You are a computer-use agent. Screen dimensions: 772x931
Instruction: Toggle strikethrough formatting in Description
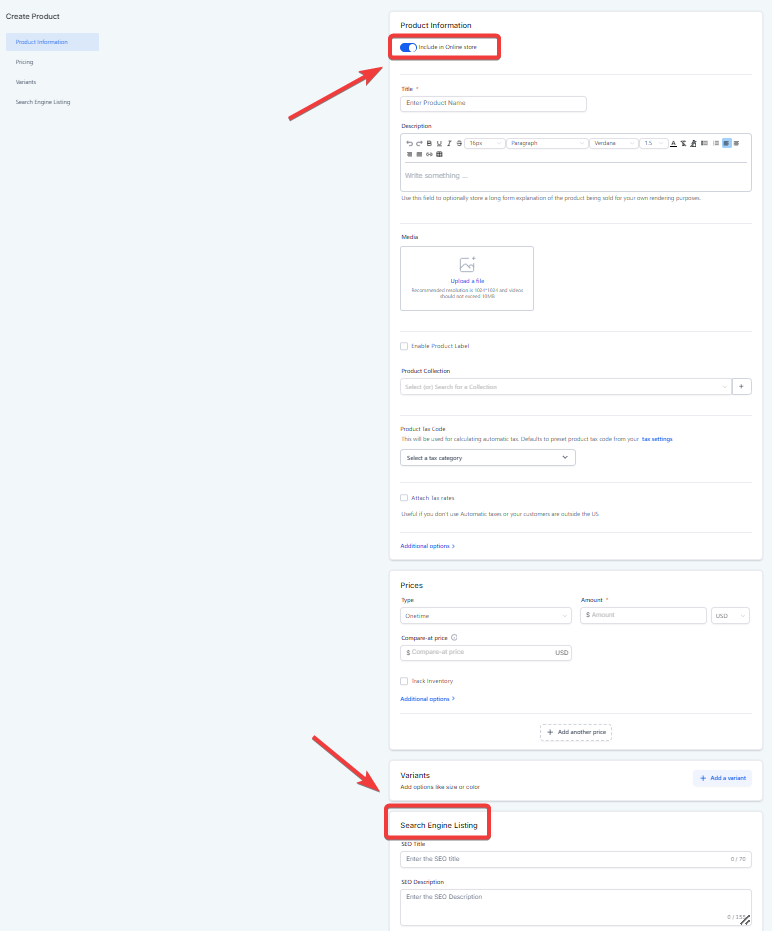459,143
